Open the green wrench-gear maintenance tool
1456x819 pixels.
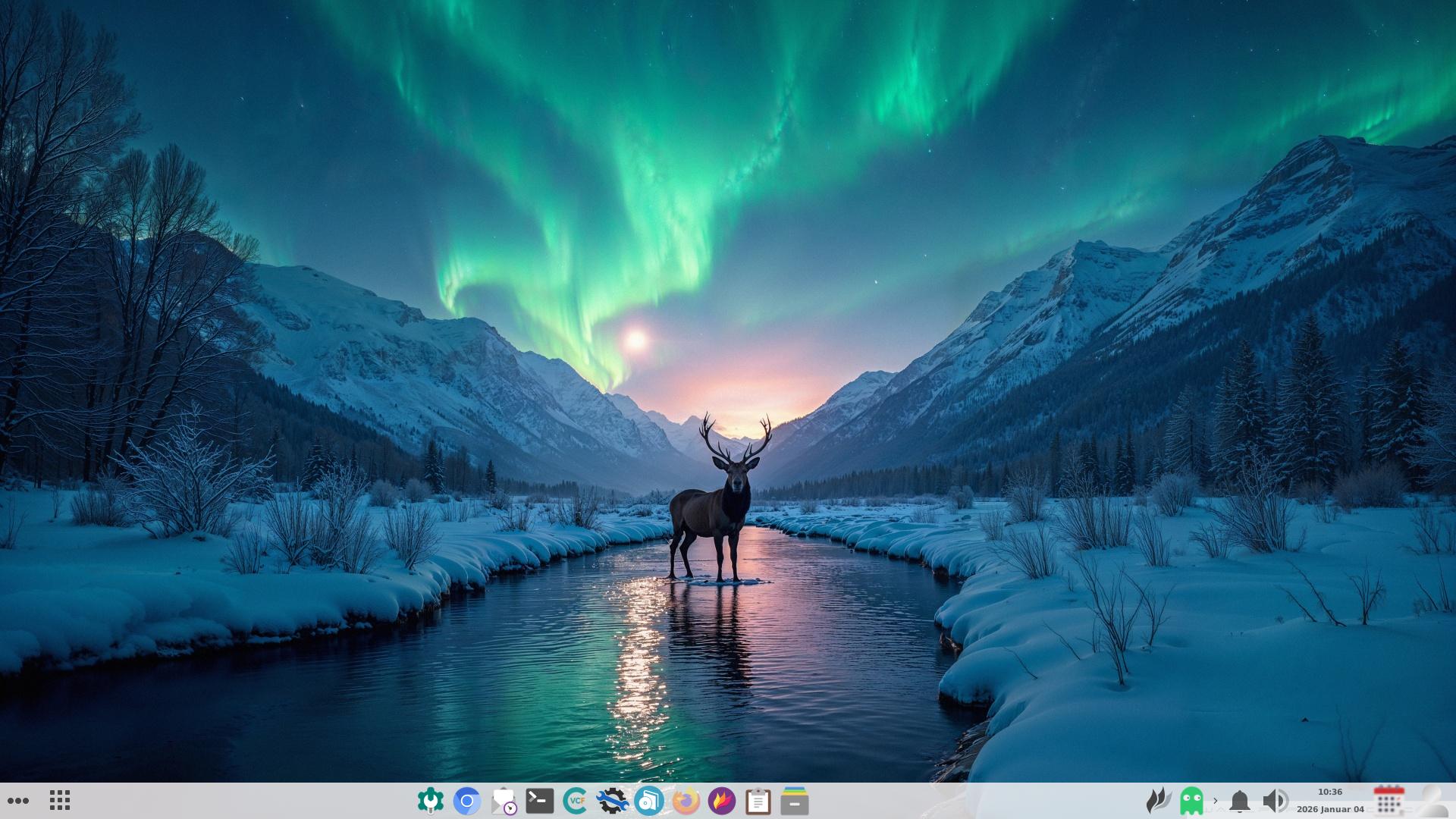[x=430, y=801]
